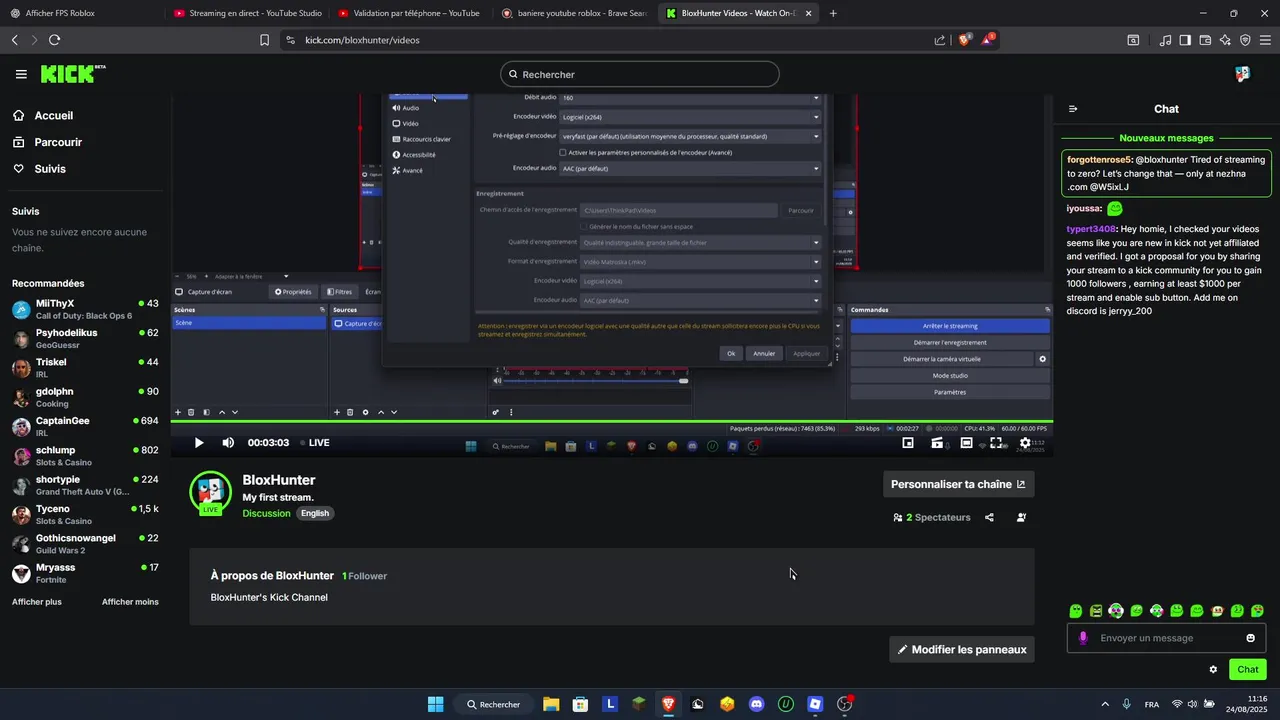
Task: Switch to Afficher FPS Roblox tab
Action: click(x=80, y=13)
